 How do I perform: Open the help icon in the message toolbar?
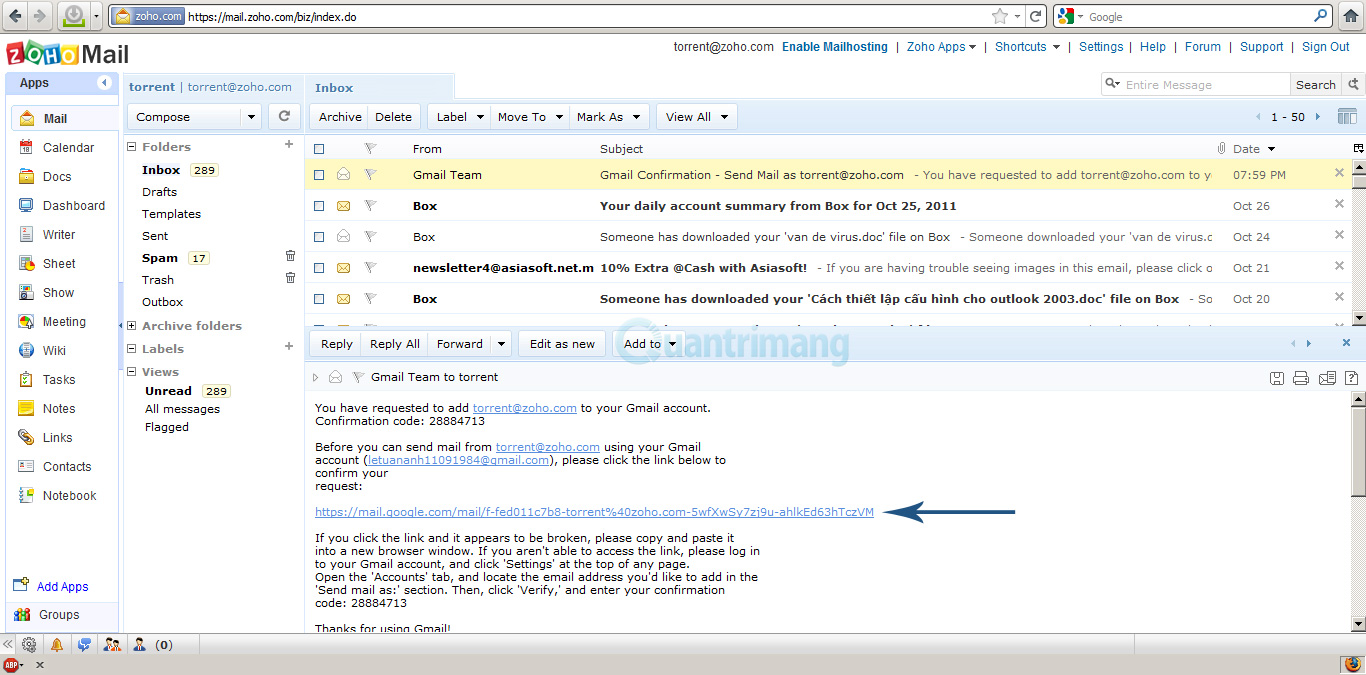1352,378
